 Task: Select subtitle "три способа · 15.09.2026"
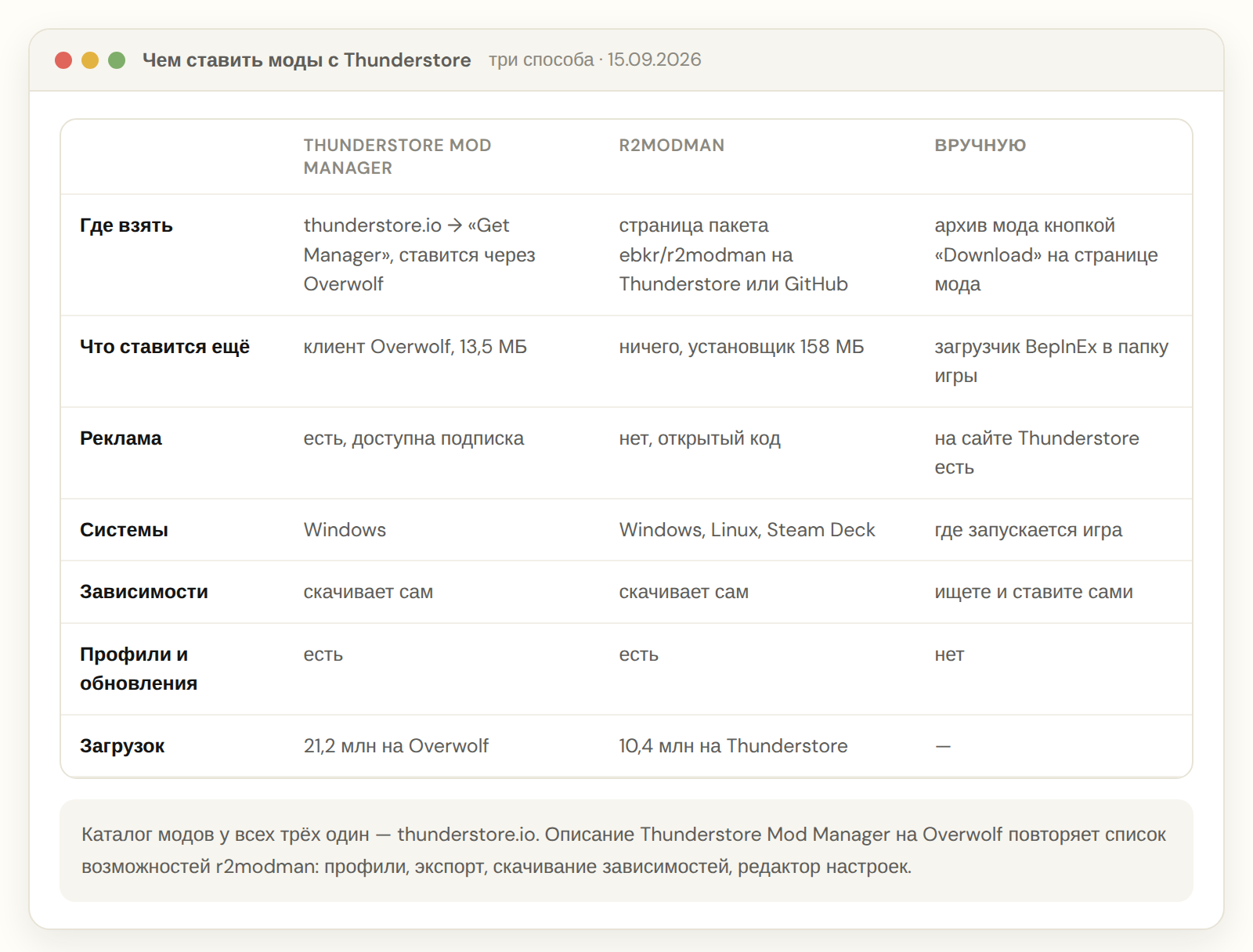click(595, 60)
